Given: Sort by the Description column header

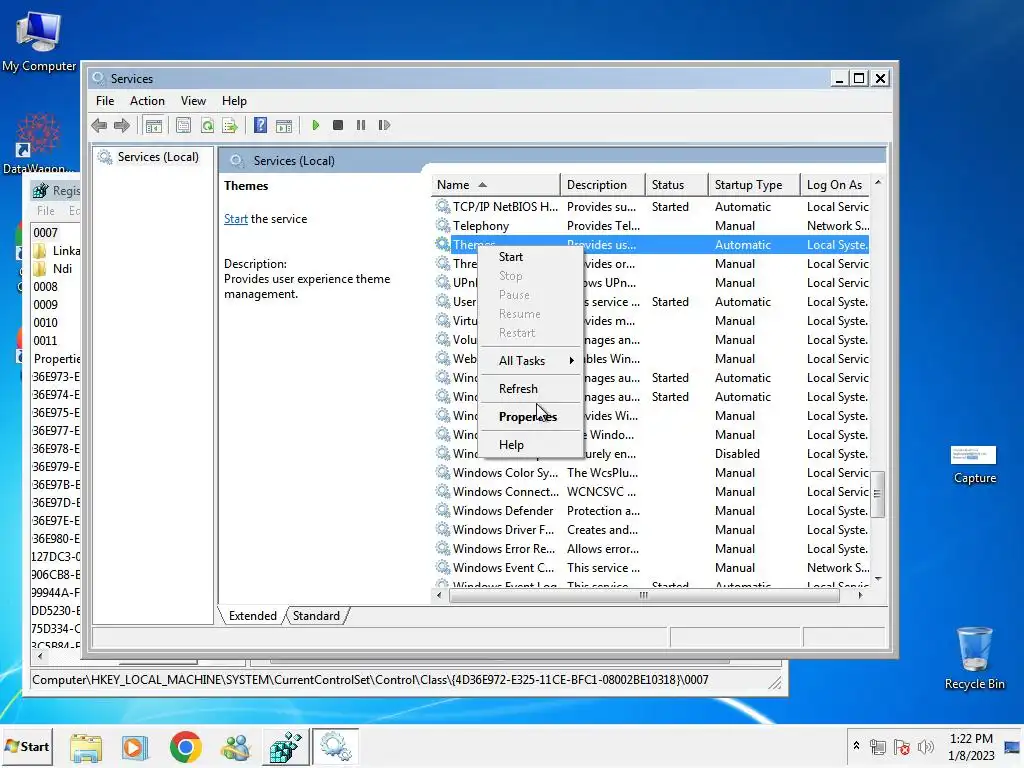Looking at the screenshot, I should pyautogui.click(x=602, y=185).
